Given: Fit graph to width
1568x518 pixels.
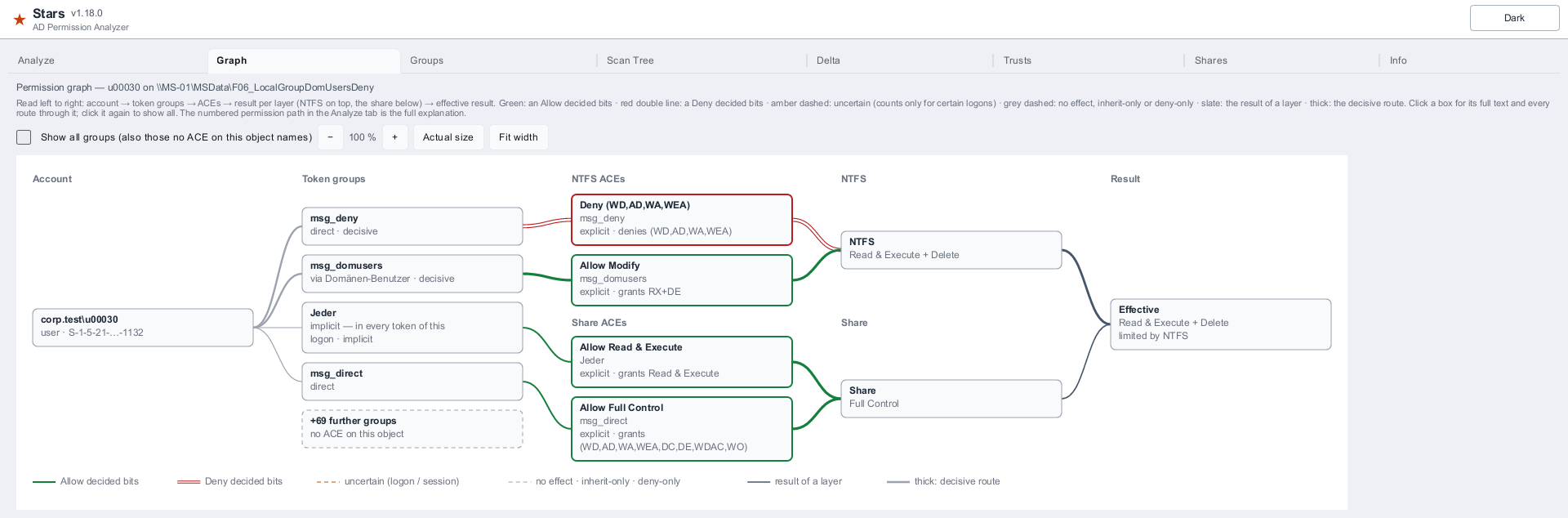Looking at the screenshot, I should click(519, 137).
